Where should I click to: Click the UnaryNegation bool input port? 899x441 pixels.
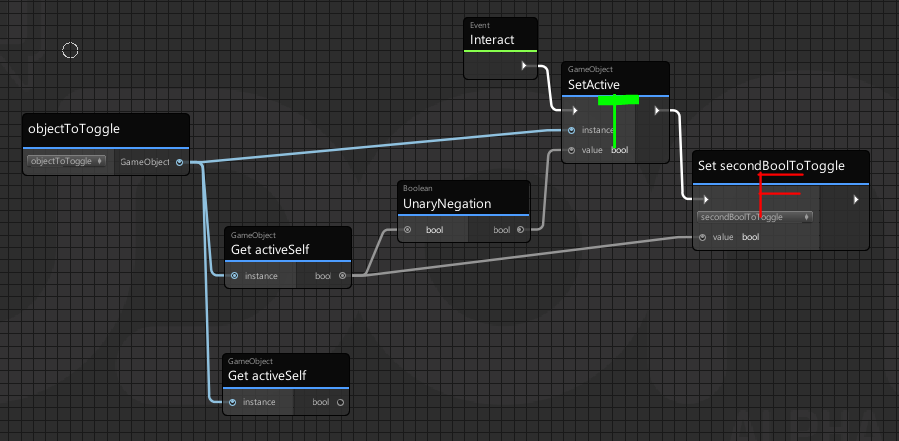coord(408,230)
